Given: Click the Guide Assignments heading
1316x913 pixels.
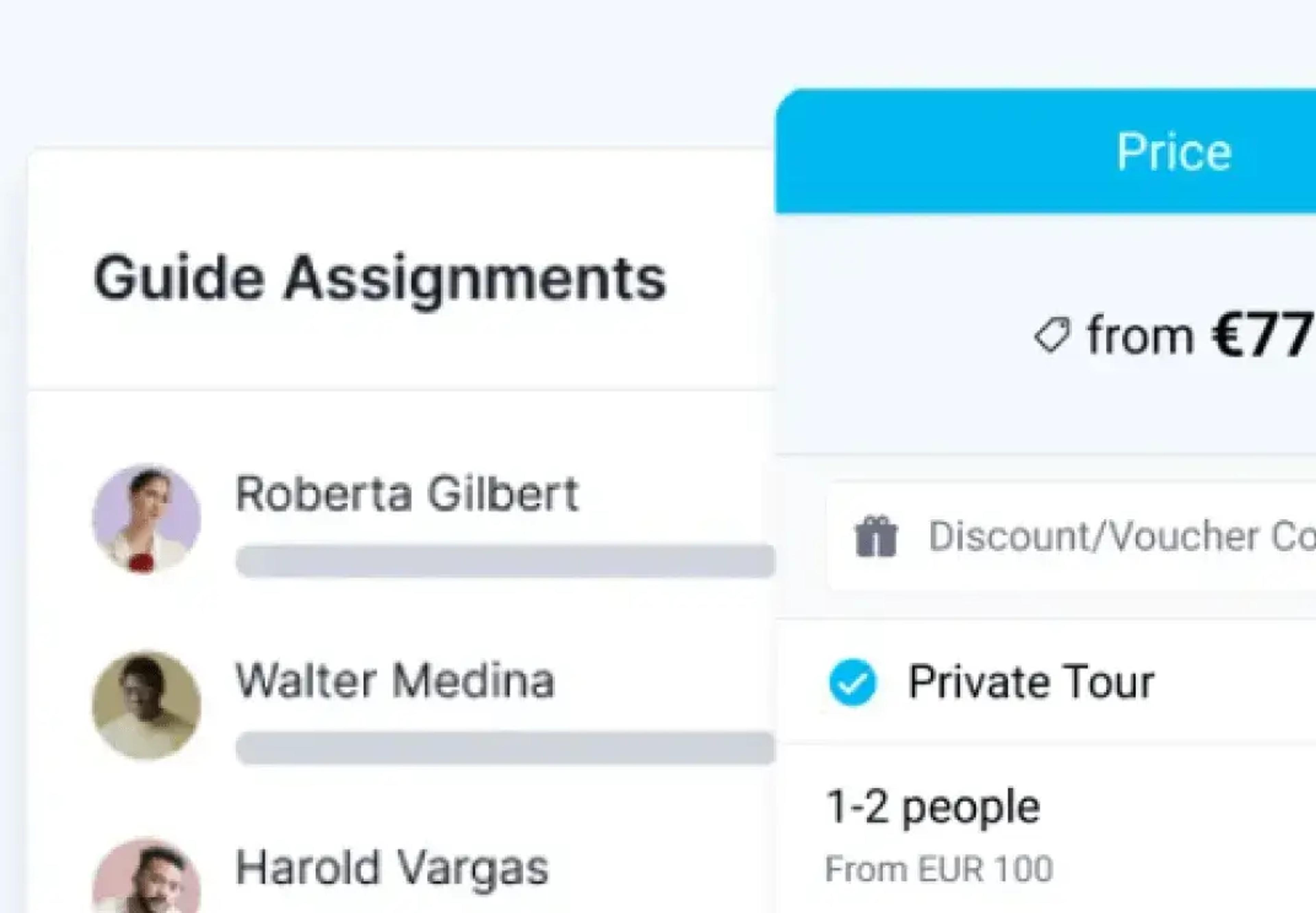Looking at the screenshot, I should tap(380, 279).
